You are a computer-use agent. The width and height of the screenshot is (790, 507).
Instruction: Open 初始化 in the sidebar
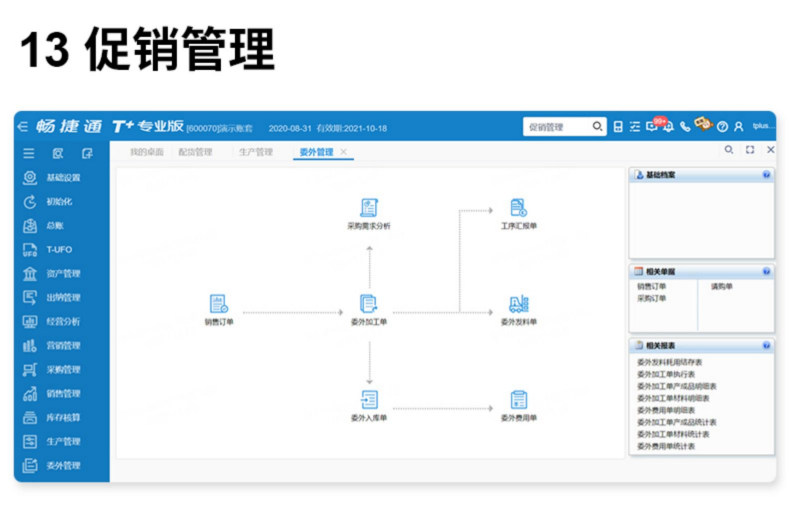[60, 202]
